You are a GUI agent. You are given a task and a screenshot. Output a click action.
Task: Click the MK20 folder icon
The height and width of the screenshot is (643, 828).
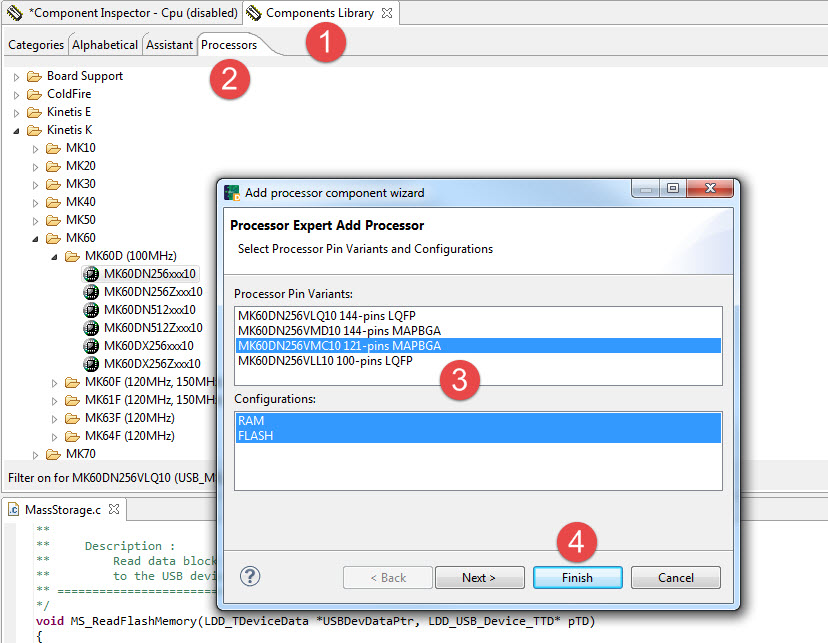click(53, 166)
